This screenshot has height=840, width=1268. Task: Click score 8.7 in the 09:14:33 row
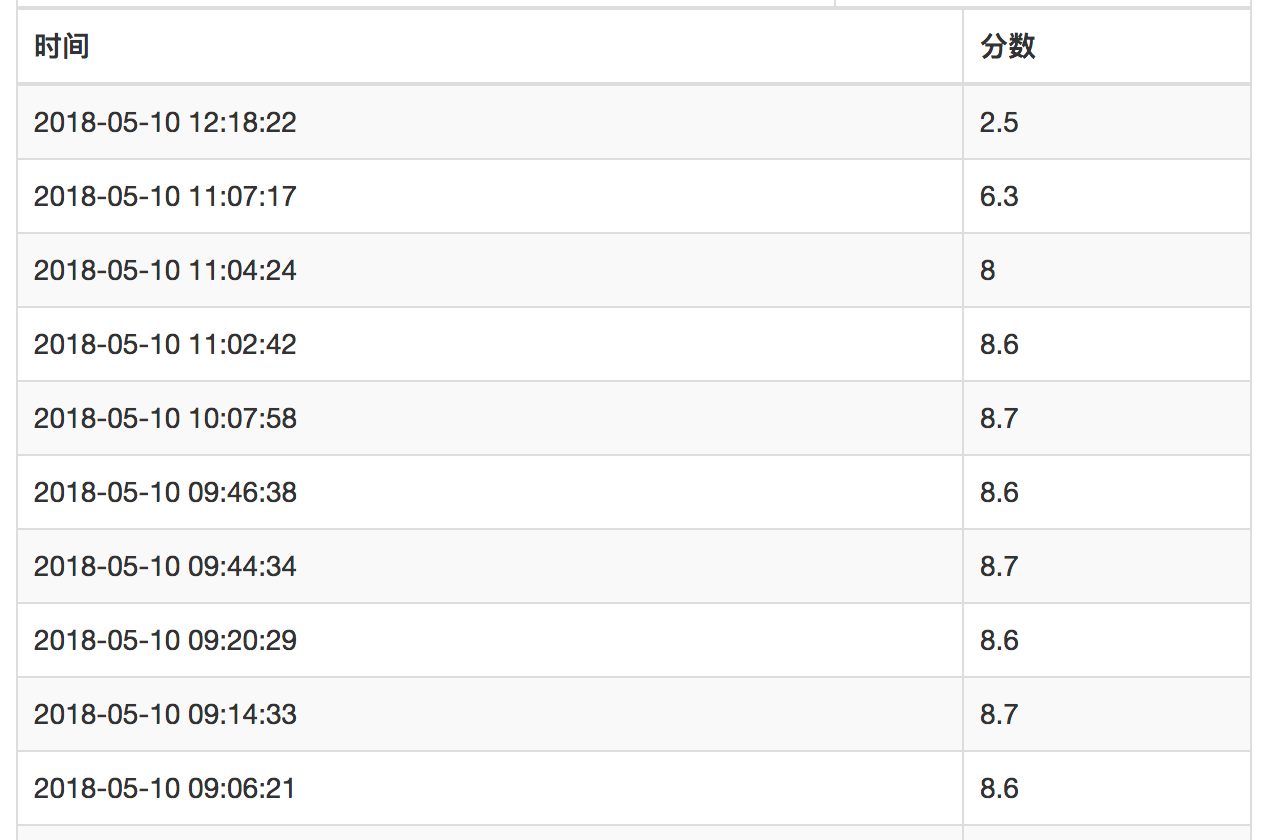coord(1106,714)
